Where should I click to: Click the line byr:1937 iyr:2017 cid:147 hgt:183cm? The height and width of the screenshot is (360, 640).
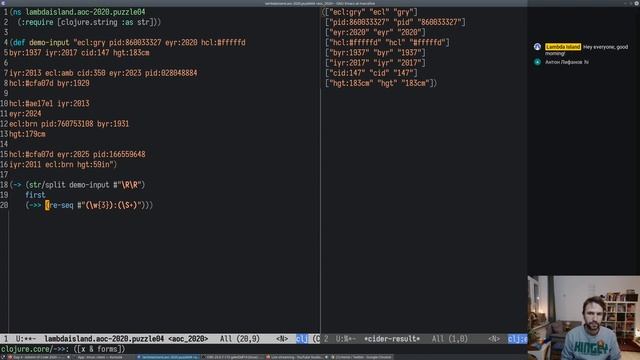click(x=79, y=53)
